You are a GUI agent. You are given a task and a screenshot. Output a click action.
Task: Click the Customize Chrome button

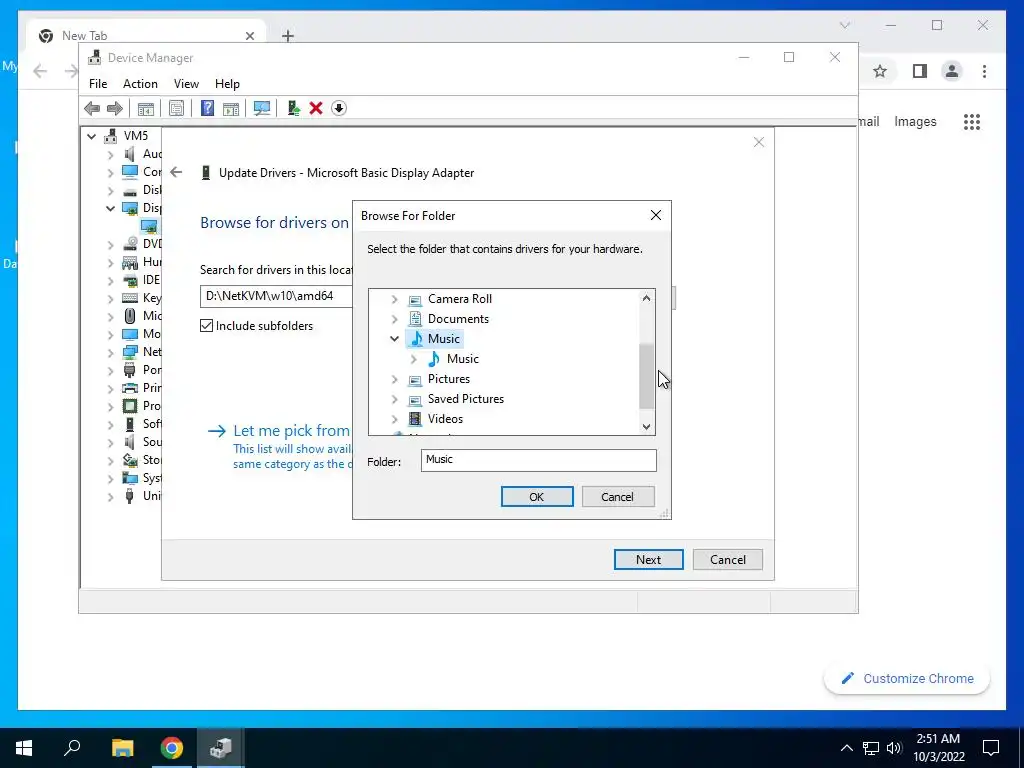907,679
